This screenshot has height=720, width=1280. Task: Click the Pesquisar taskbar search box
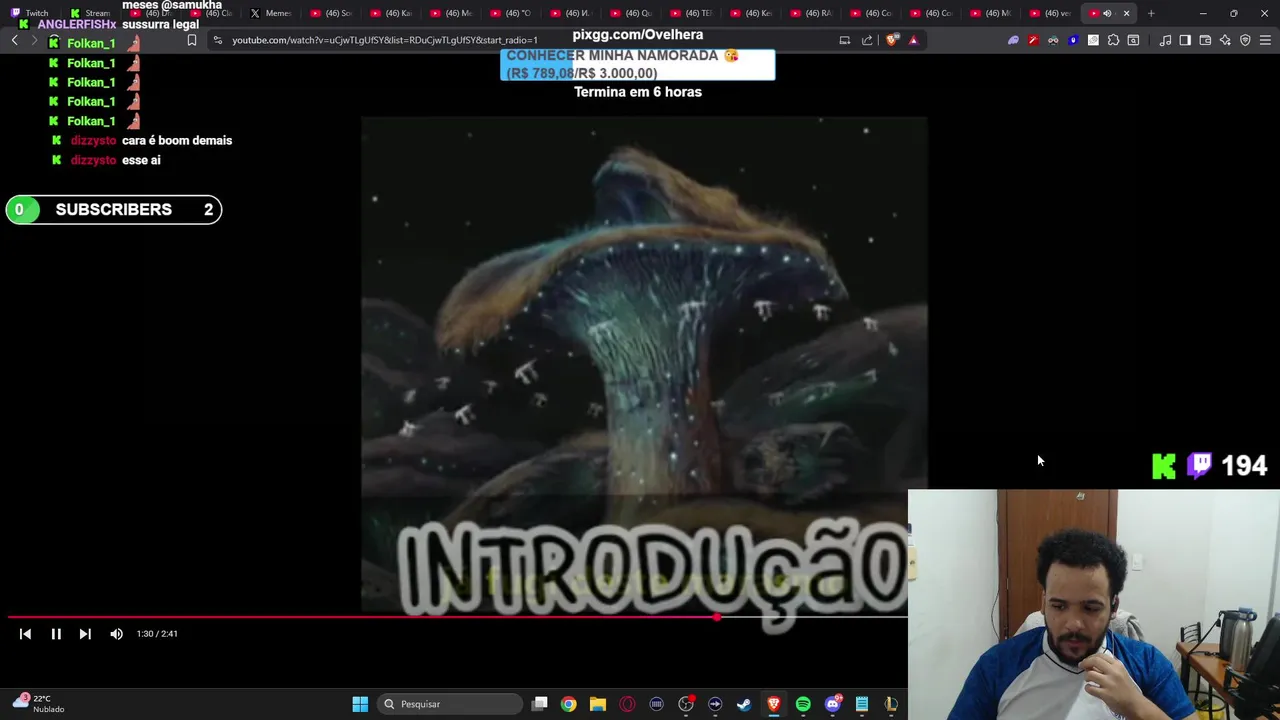pyautogui.click(x=450, y=704)
